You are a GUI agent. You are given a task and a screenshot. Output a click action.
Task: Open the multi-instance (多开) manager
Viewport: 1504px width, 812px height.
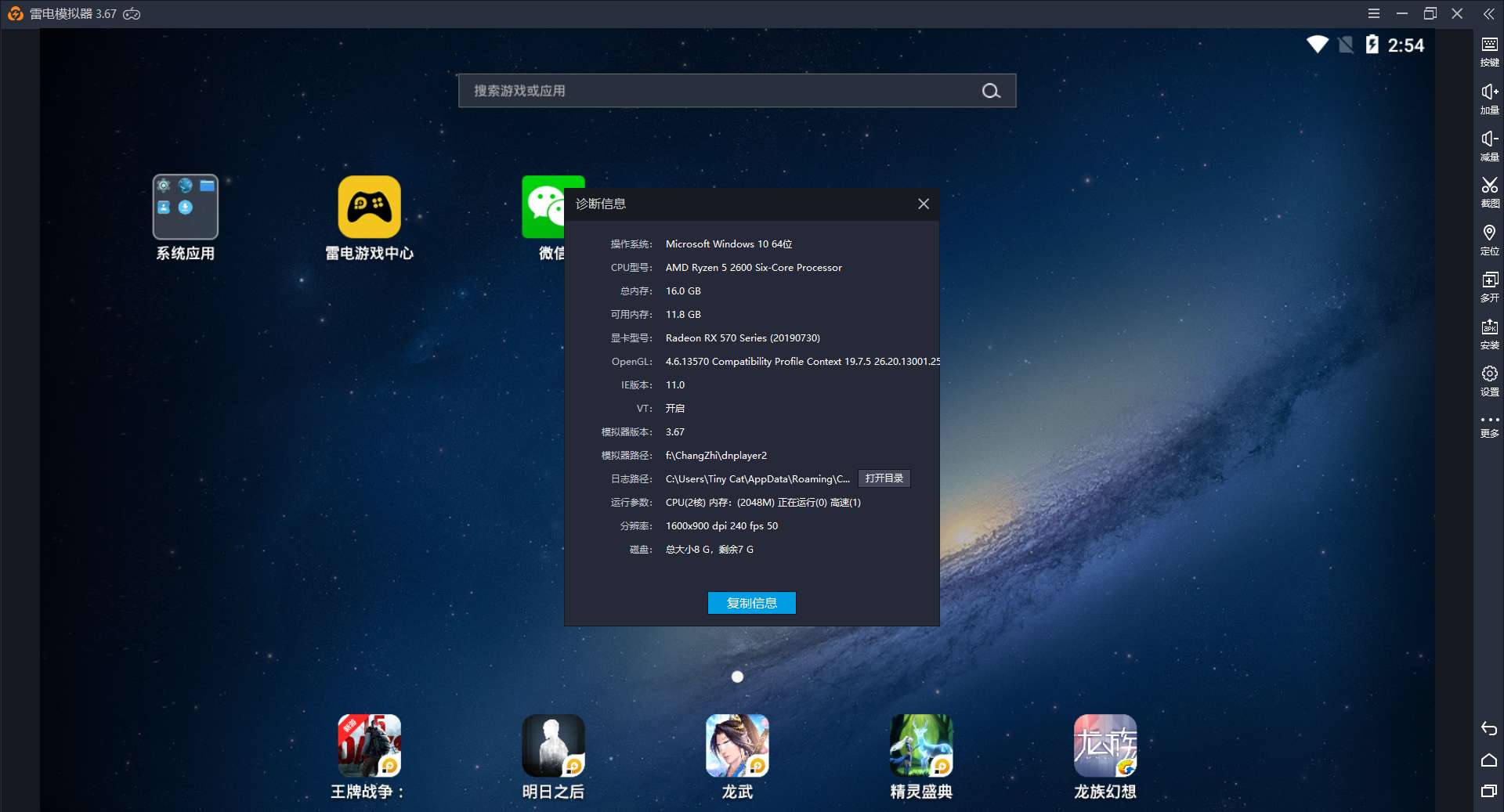click(1489, 285)
